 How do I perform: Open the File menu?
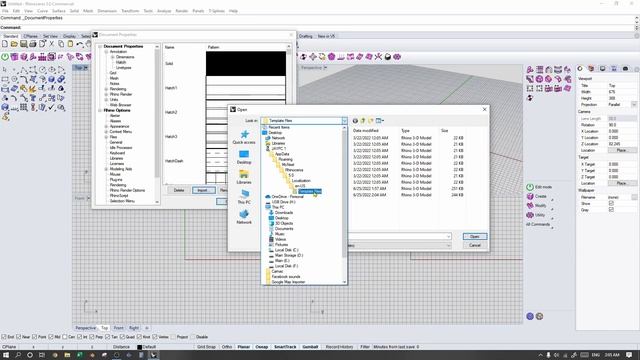[x=5, y=11]
